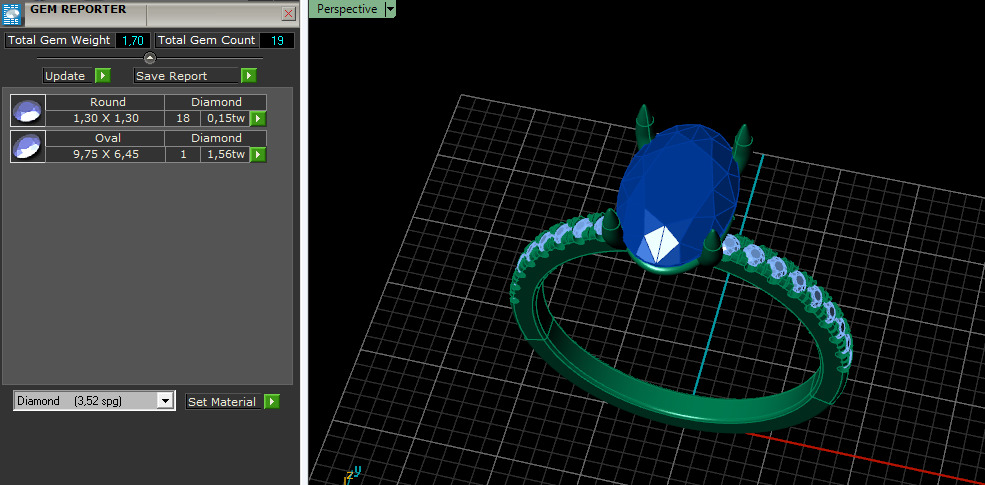
Task: Click green arrow on the 0,15tw row
Action: (258, 119)
